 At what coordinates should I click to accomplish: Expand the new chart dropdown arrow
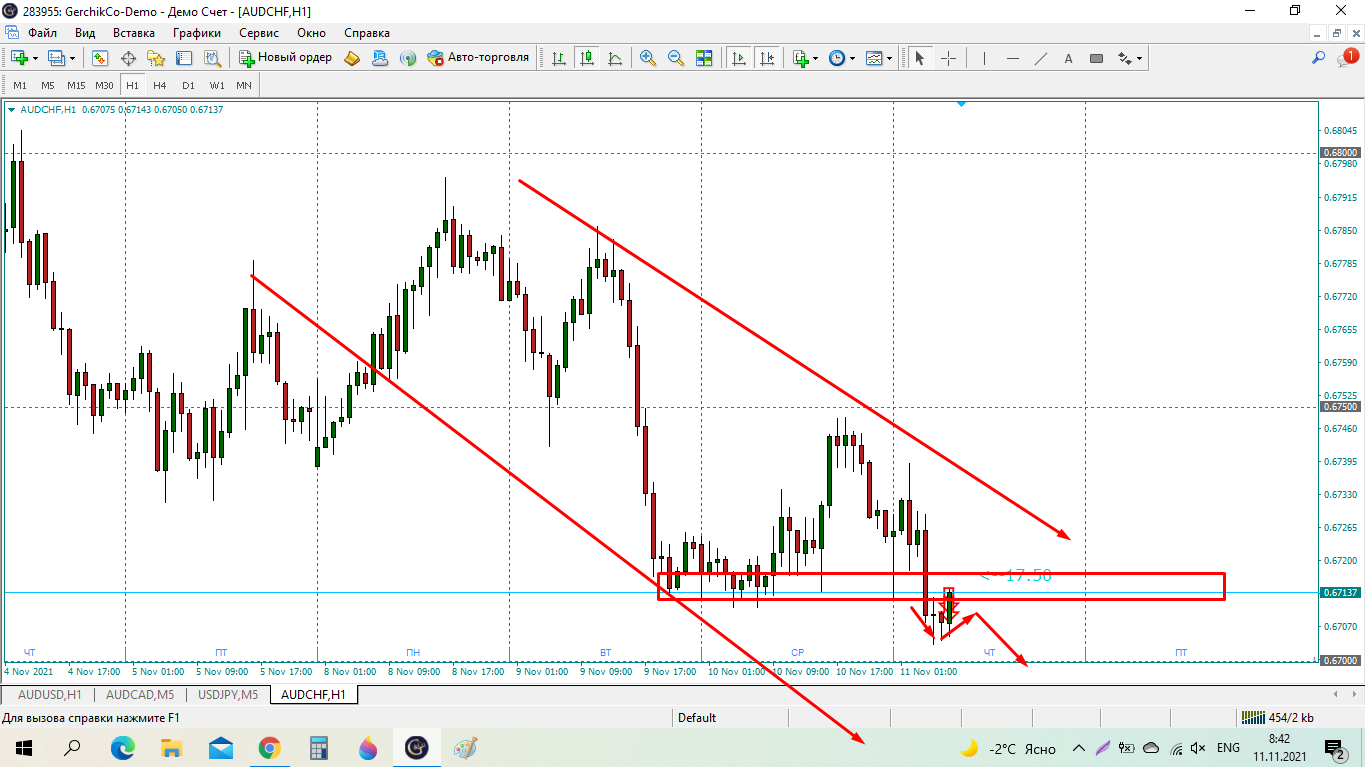(x=38, y=58)
